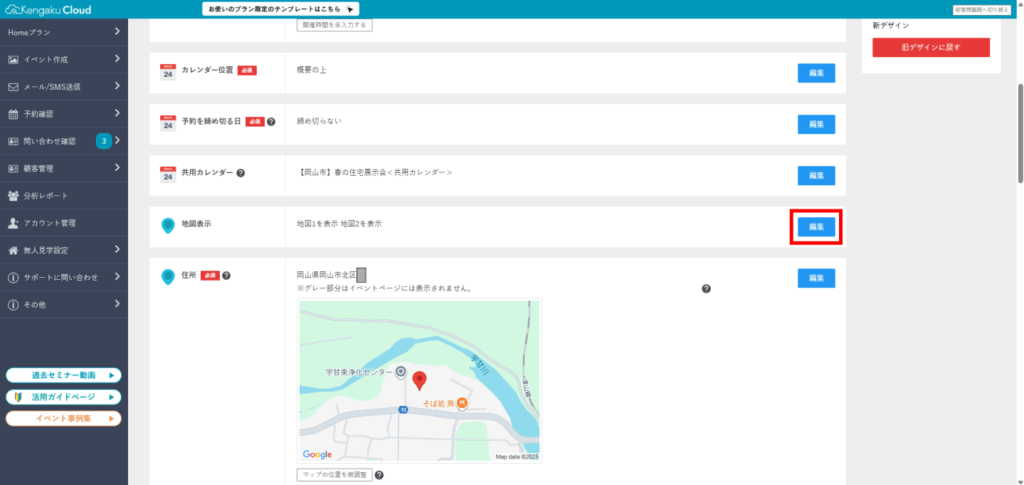Open the プラン限定テンプレート banner at top
This screenshot has height=485, width=1024.
282,9
